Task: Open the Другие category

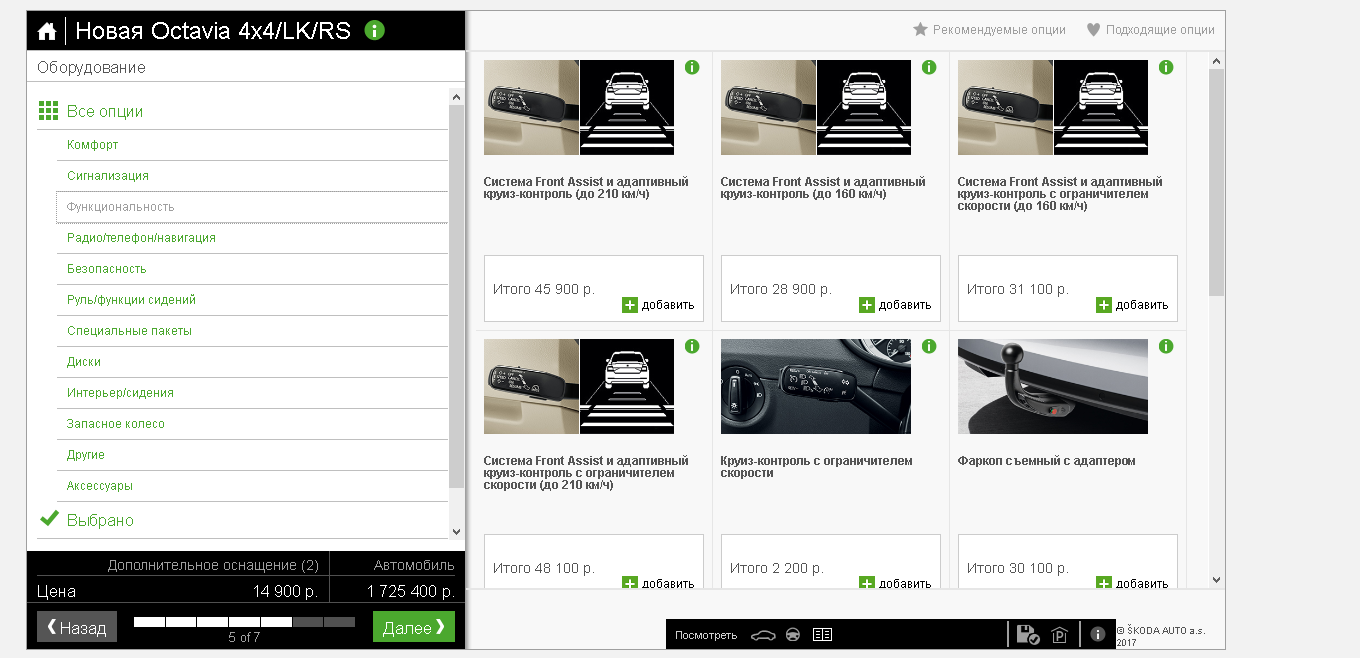Action: [252, 455]
